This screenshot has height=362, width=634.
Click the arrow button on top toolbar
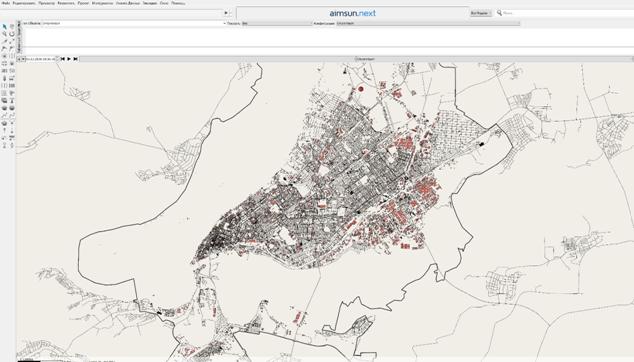(226, 13)
